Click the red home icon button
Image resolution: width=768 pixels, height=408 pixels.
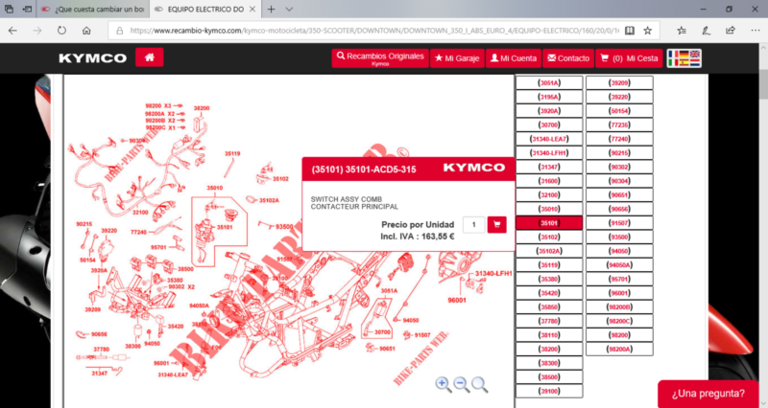click(149, 58)
